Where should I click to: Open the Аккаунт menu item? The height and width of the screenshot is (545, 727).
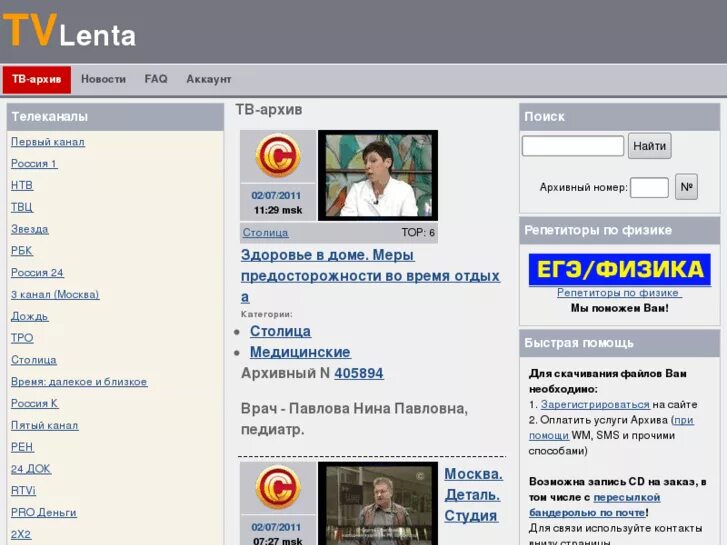[x=209, y=79]
